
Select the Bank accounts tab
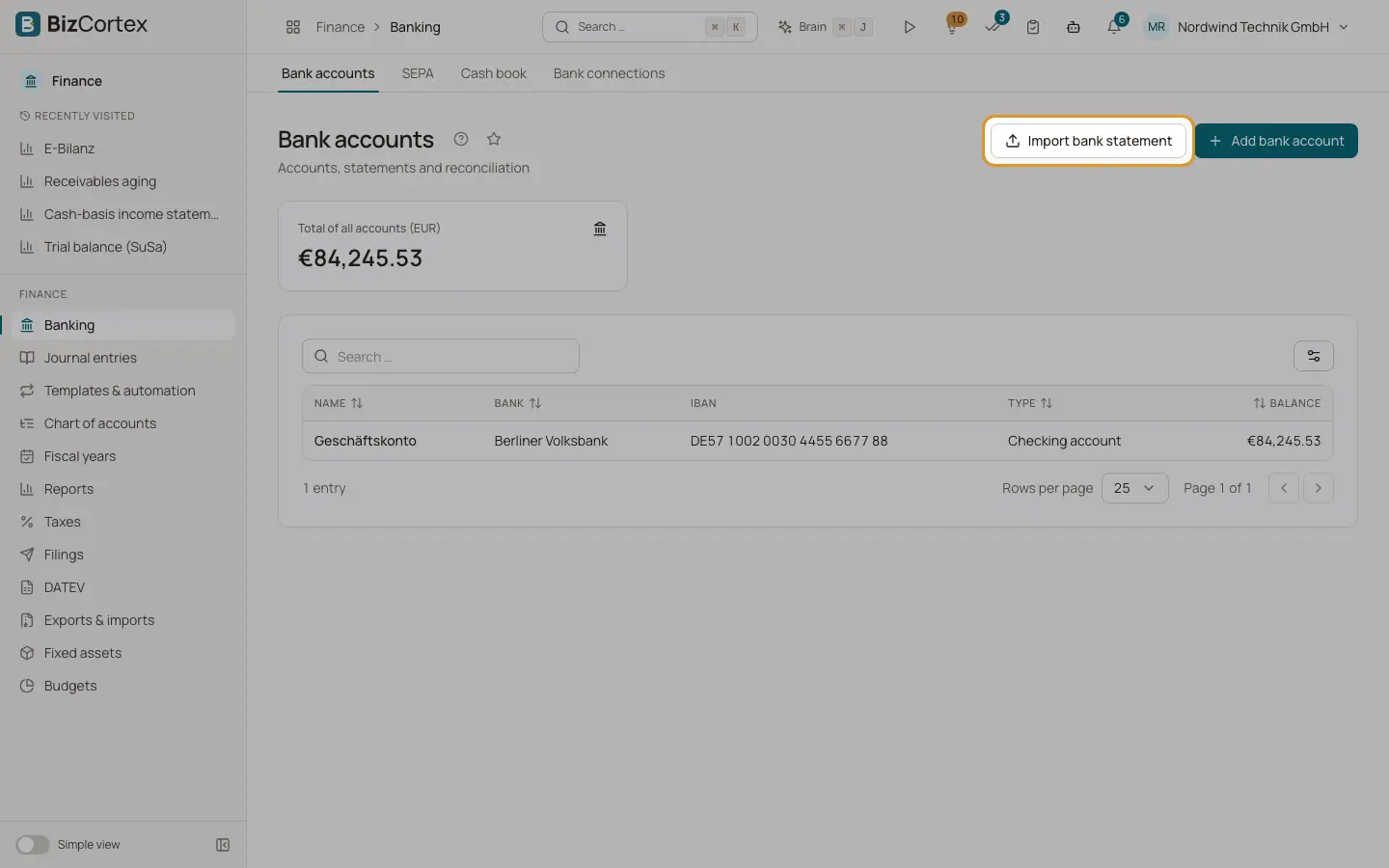click(x=328, y=73)
